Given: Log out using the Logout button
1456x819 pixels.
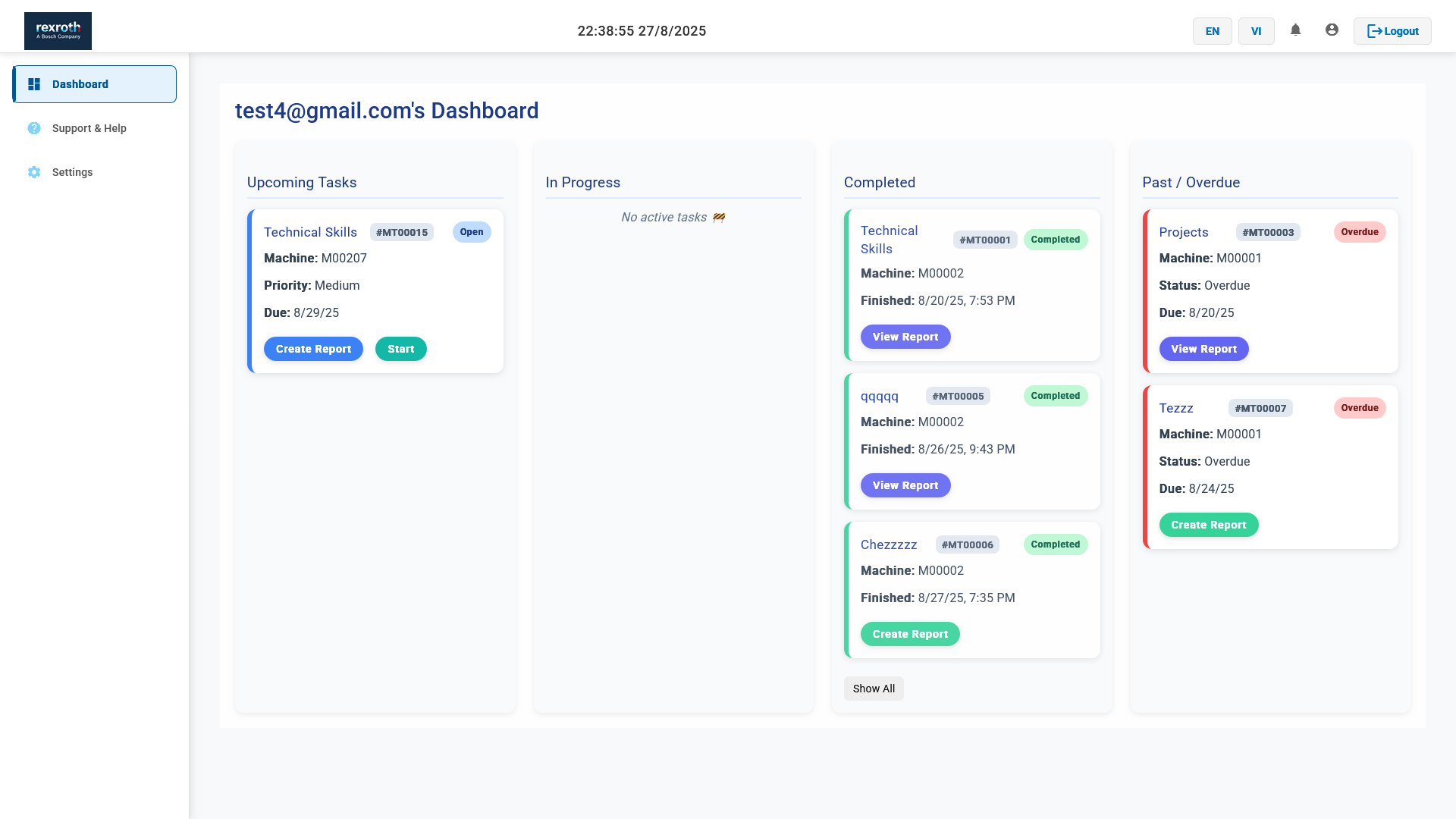Looking at the screenshot, I should pyautogui.click(x=1392, y=31).
